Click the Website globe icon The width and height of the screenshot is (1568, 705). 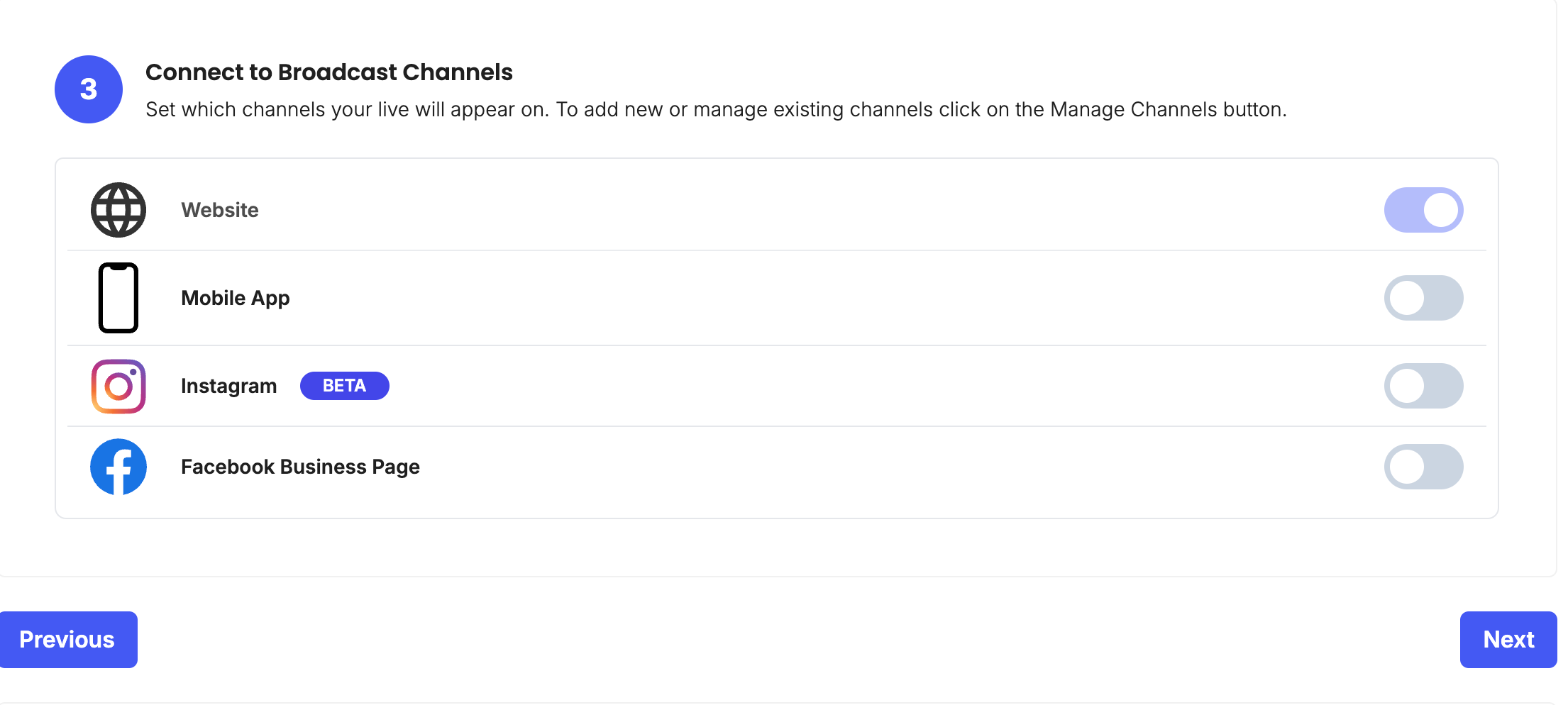pos(118,210)
